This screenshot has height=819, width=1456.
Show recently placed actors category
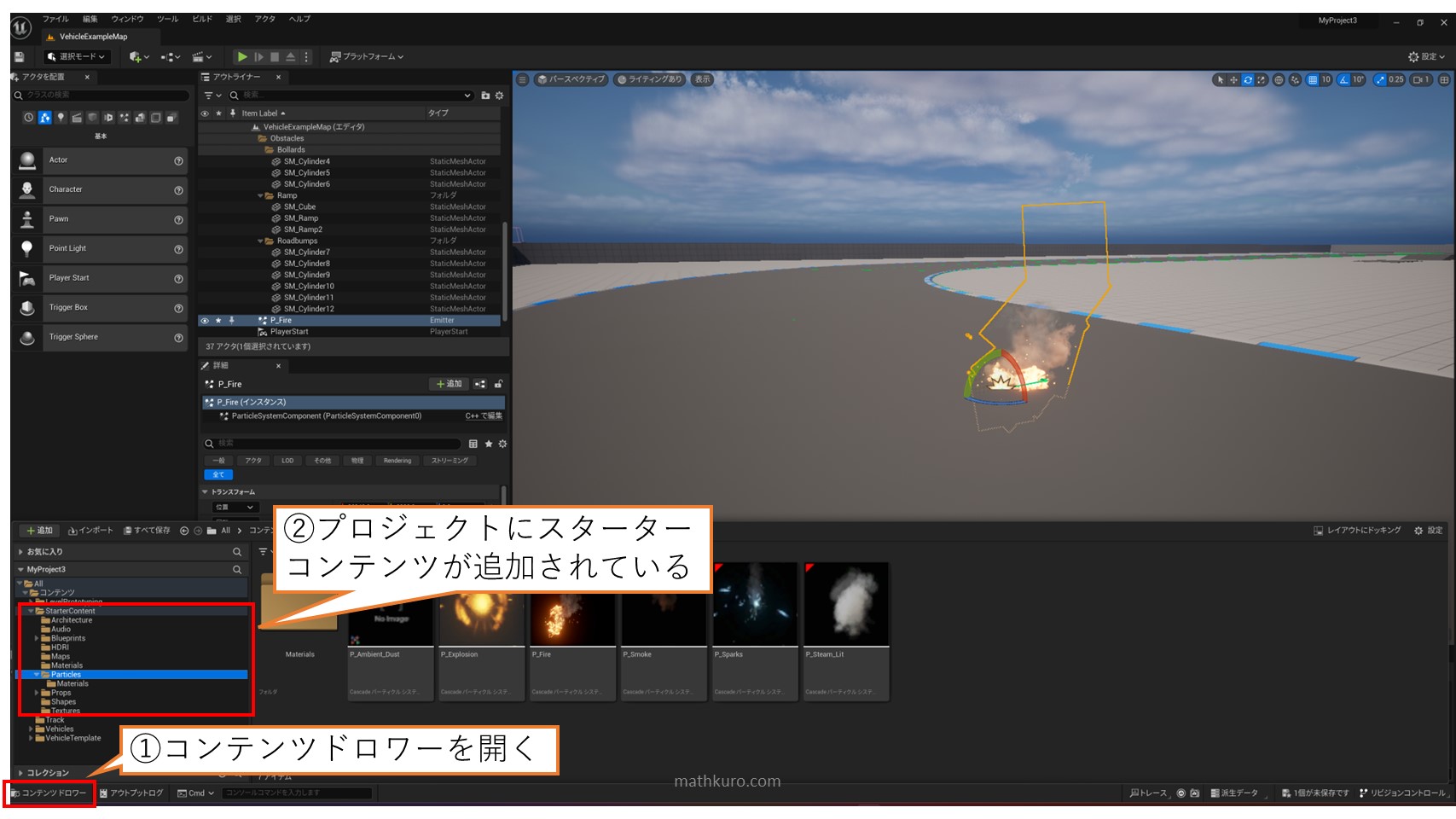(x=29, y=118)
